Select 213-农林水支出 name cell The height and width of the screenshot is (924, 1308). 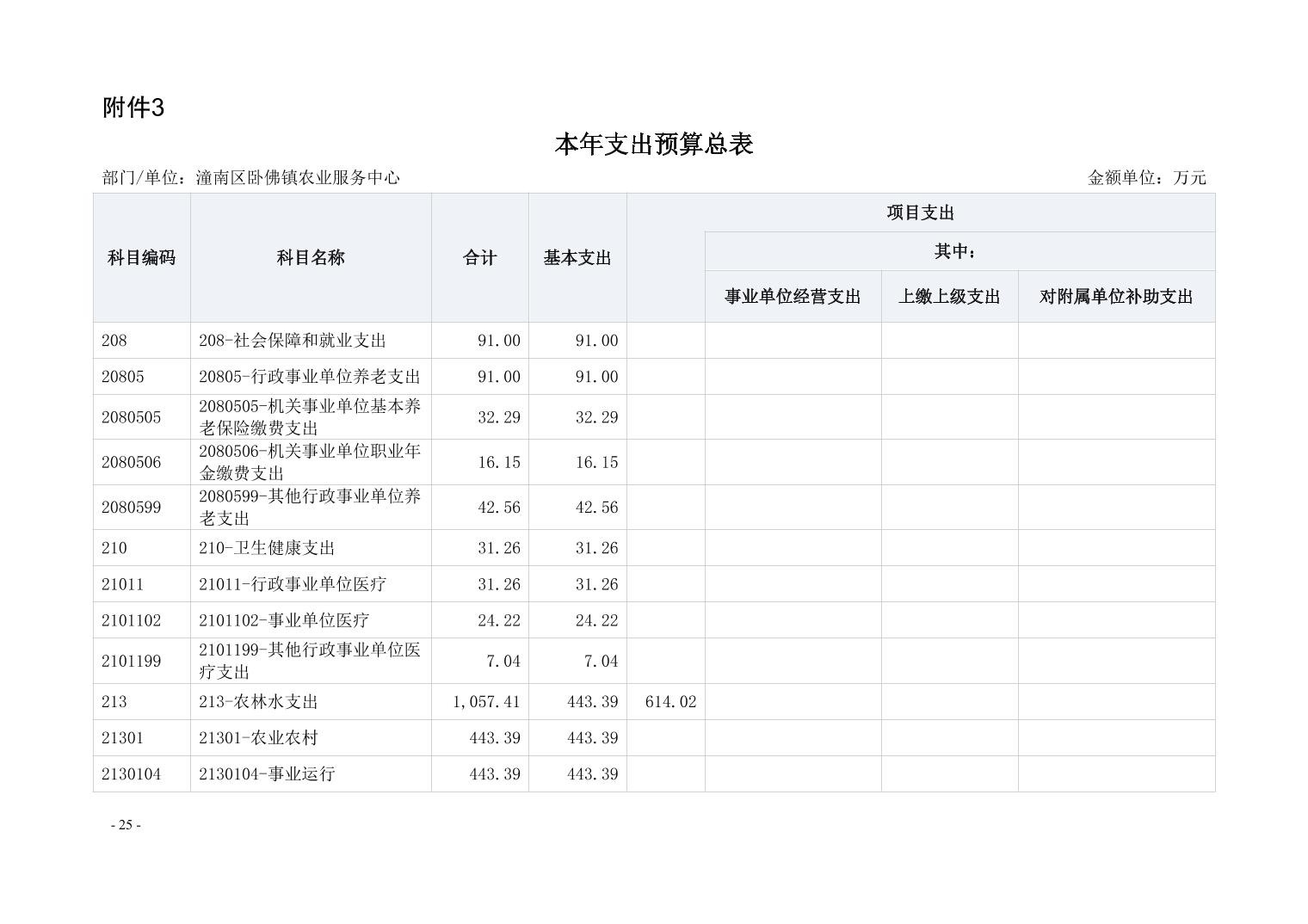click(311, 702)
